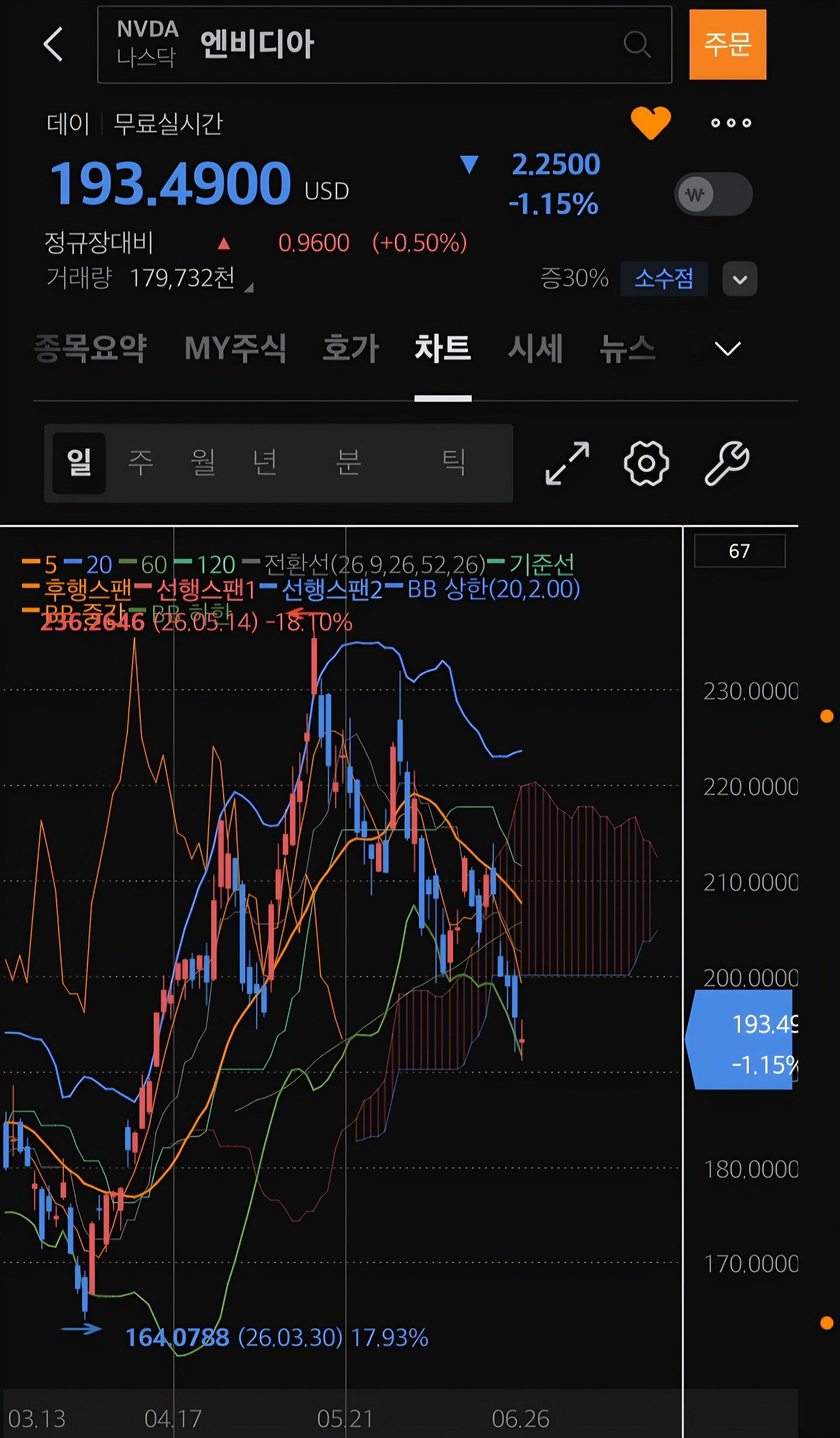This screenshot has height=1438, width=840.
Task: Toggle the W currency switch
Action: click(713, 194)
